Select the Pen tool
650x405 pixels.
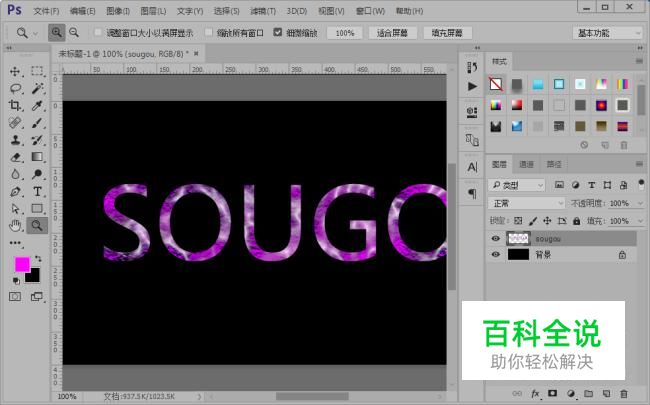(x=15, y=192)
